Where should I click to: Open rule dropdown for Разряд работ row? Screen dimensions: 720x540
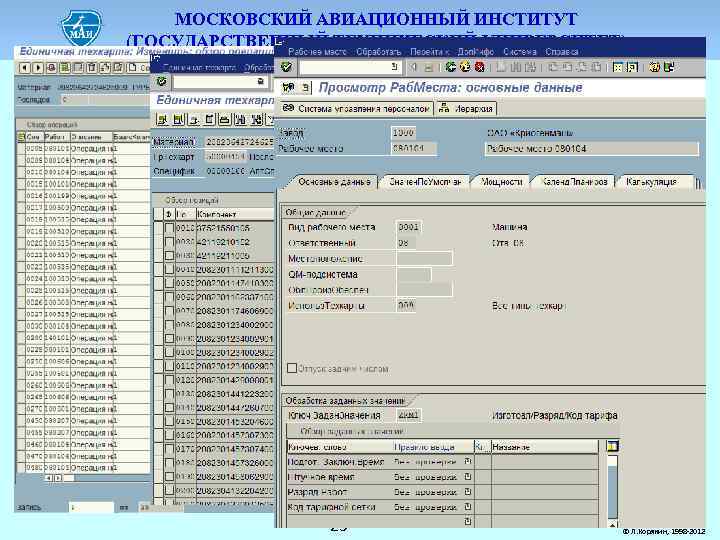click(x=467, y=492)
